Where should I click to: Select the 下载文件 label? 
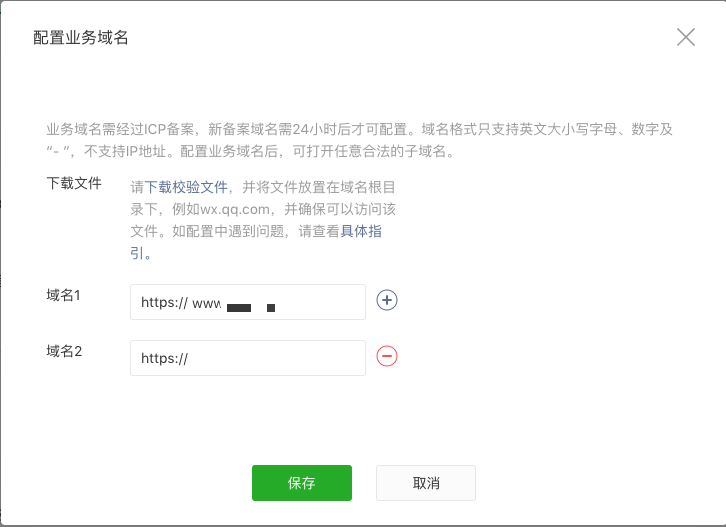(x=74, y=185)
